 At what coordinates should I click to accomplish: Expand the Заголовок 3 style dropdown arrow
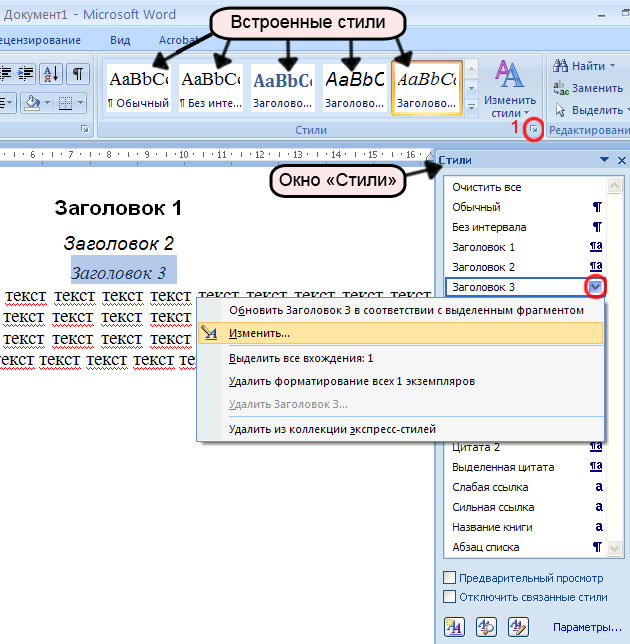click(x=596, y=287)
